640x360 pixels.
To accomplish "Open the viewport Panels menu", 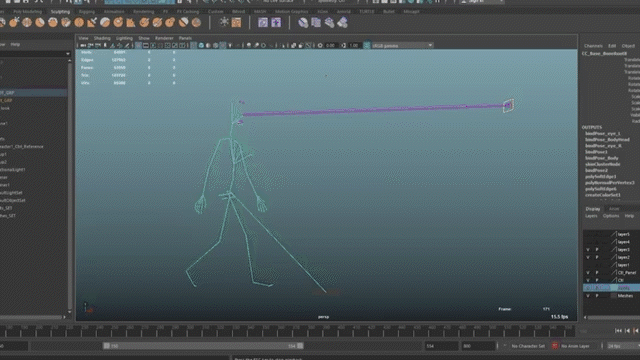I will pos(185,38).
